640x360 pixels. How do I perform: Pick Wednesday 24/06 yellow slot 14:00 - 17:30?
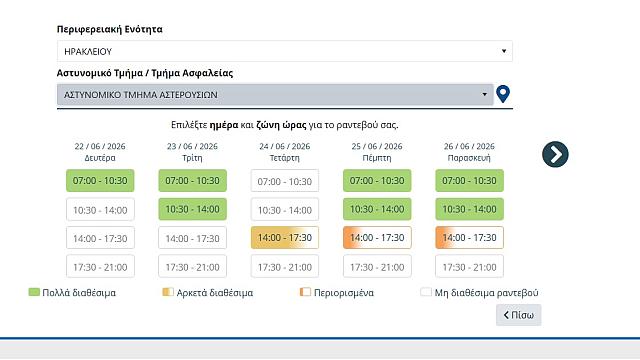tap(284, 238)
